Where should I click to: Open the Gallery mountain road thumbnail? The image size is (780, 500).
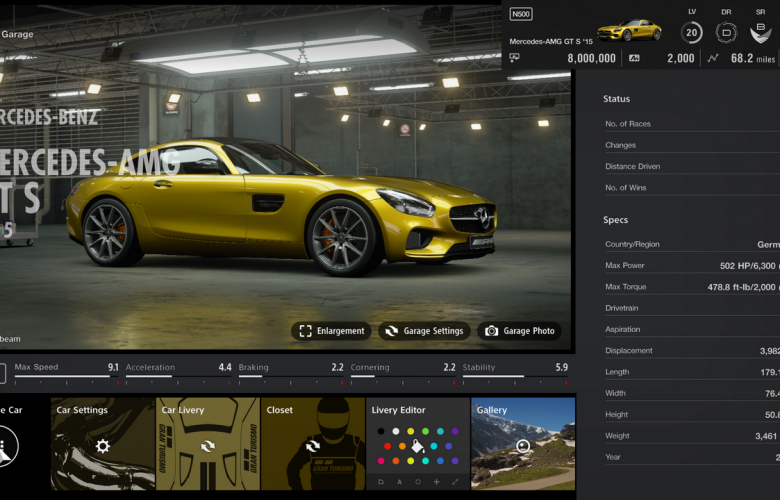pyautogui.click(x=523, y=443)
